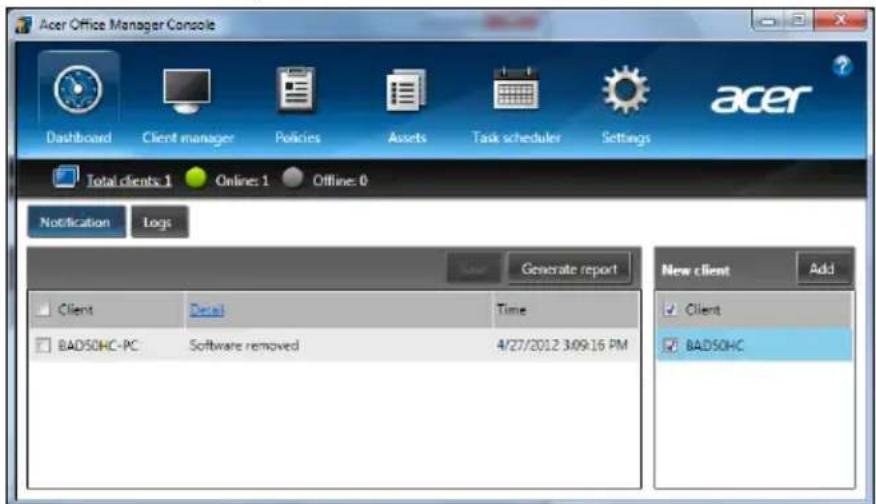Follow the Total clients: 1 link

coord(128,180)
